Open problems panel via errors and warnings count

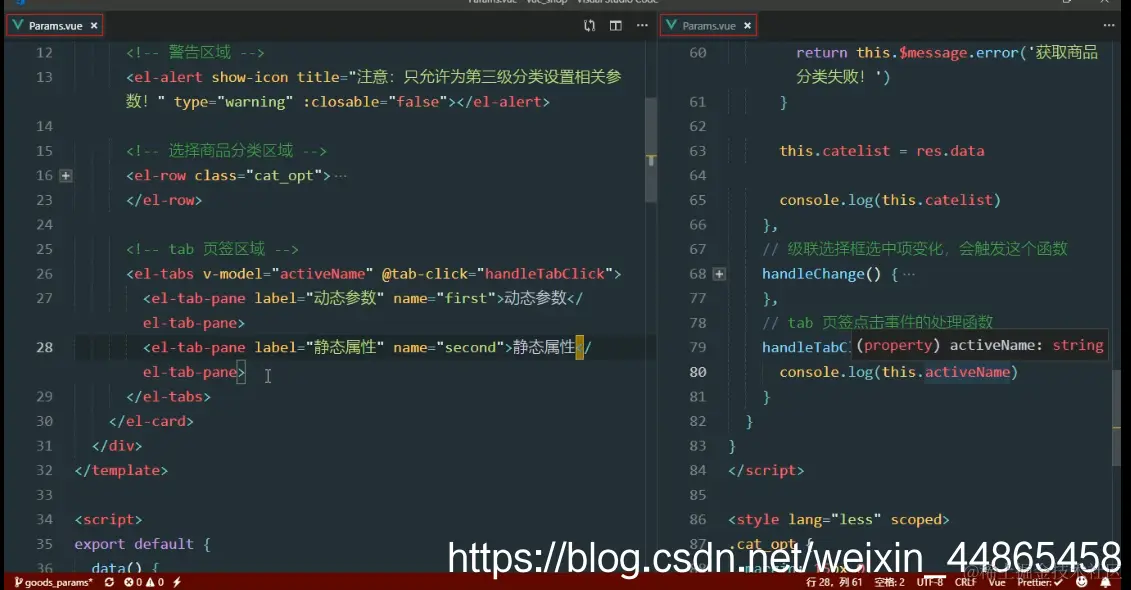(144, 582)
